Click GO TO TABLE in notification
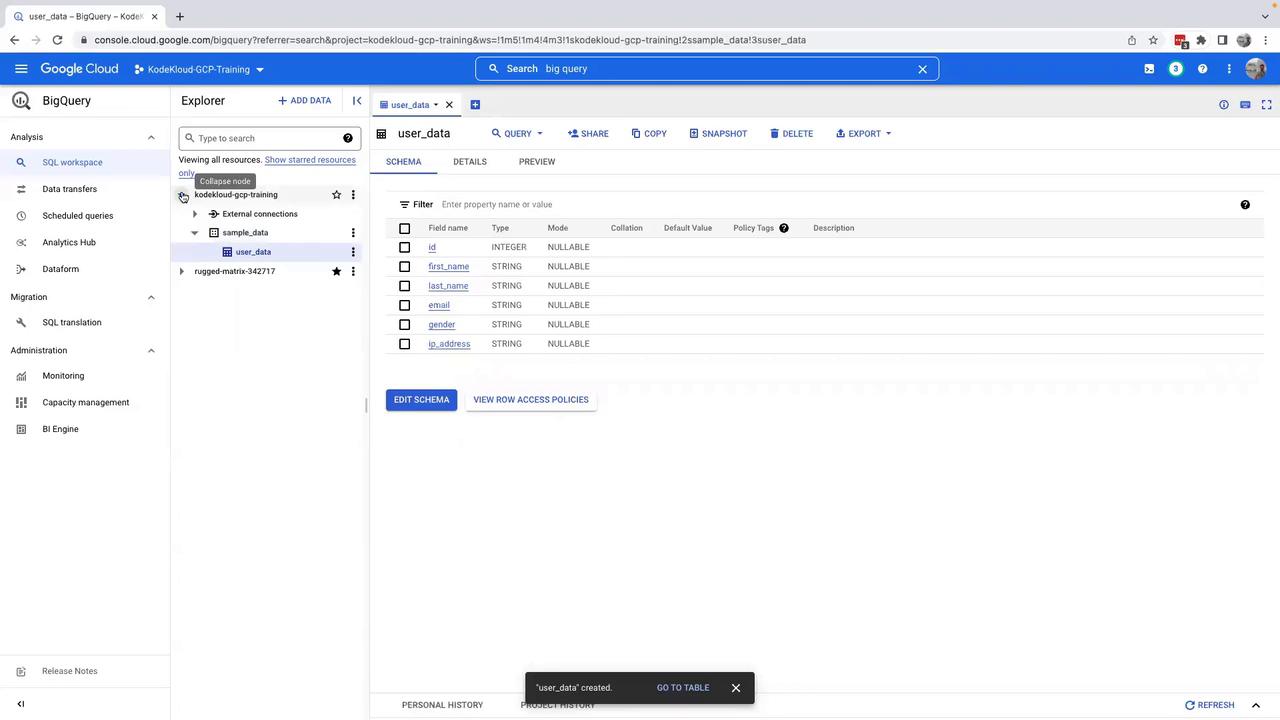 [x=683, y=688]
